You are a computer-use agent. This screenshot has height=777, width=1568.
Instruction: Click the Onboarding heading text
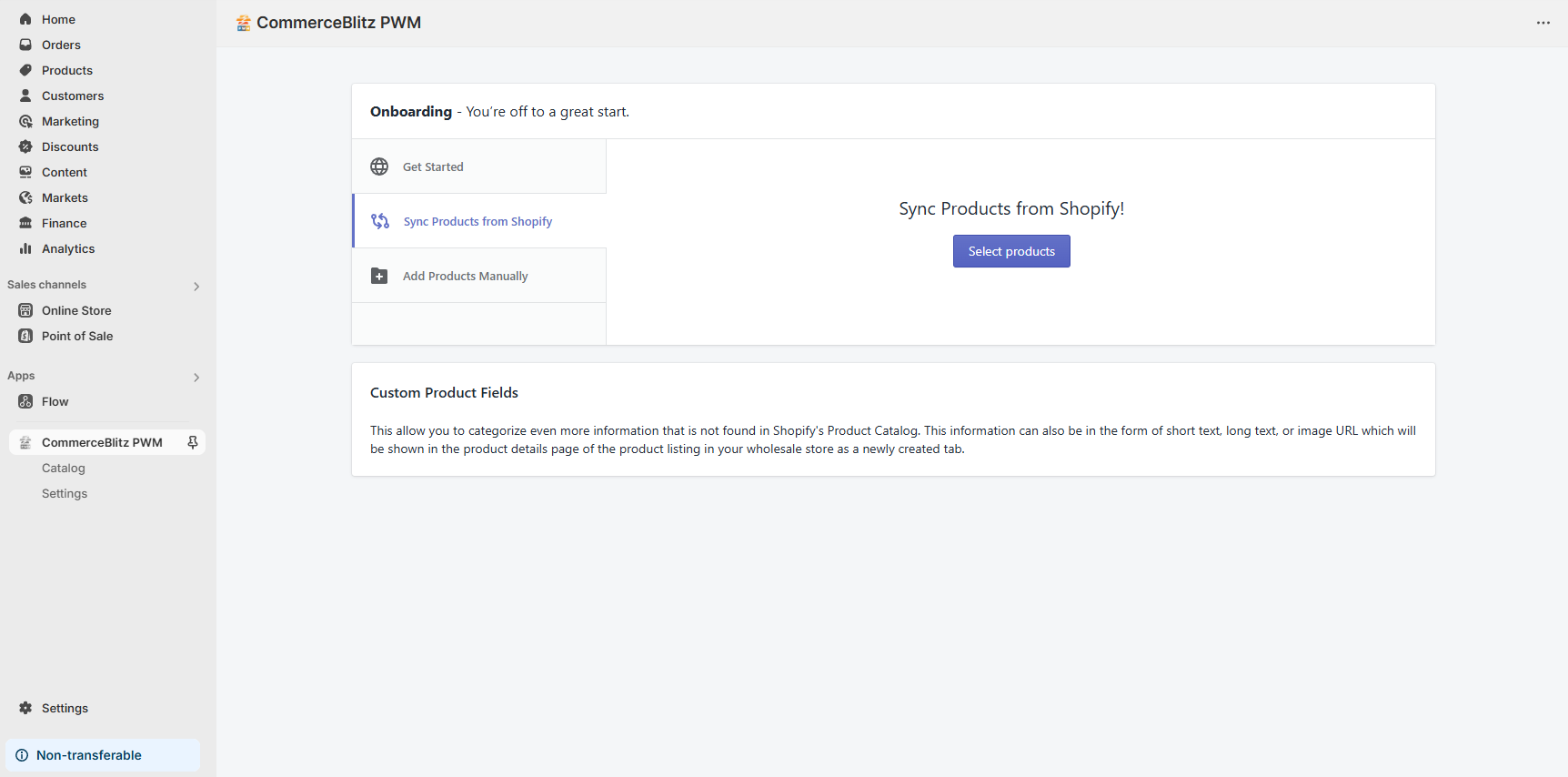pos(411,111)
